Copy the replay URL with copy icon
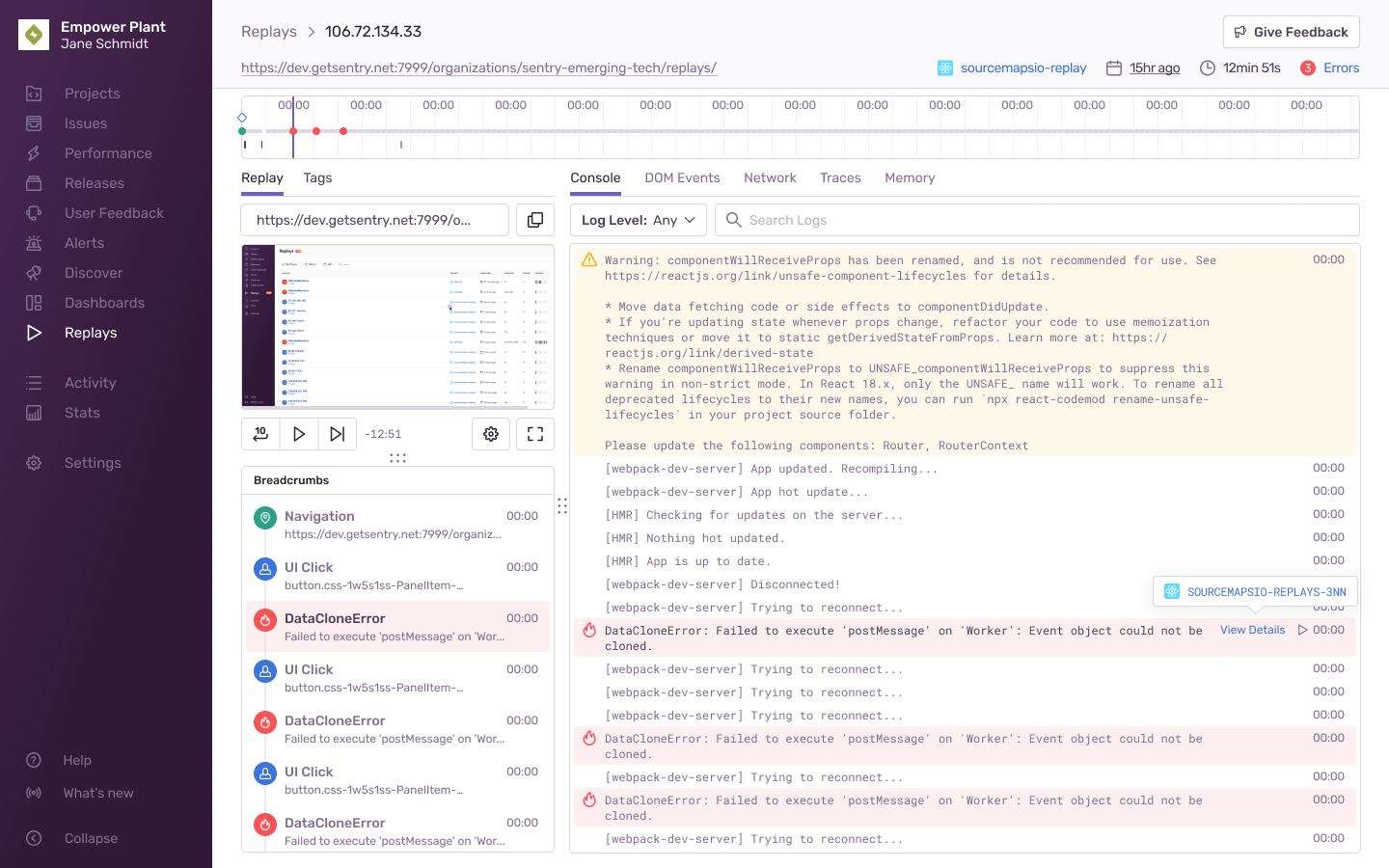 click(535, 220)
